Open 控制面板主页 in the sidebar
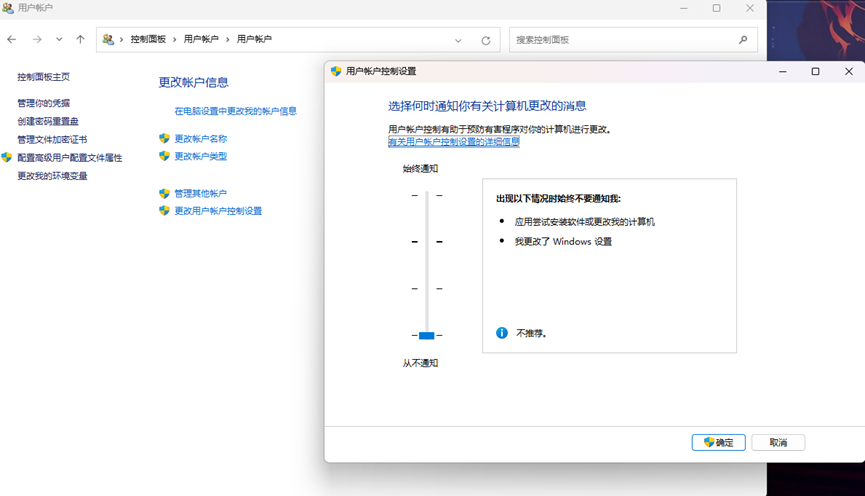The width and height of the screenshot is (865, 496). 43,77
